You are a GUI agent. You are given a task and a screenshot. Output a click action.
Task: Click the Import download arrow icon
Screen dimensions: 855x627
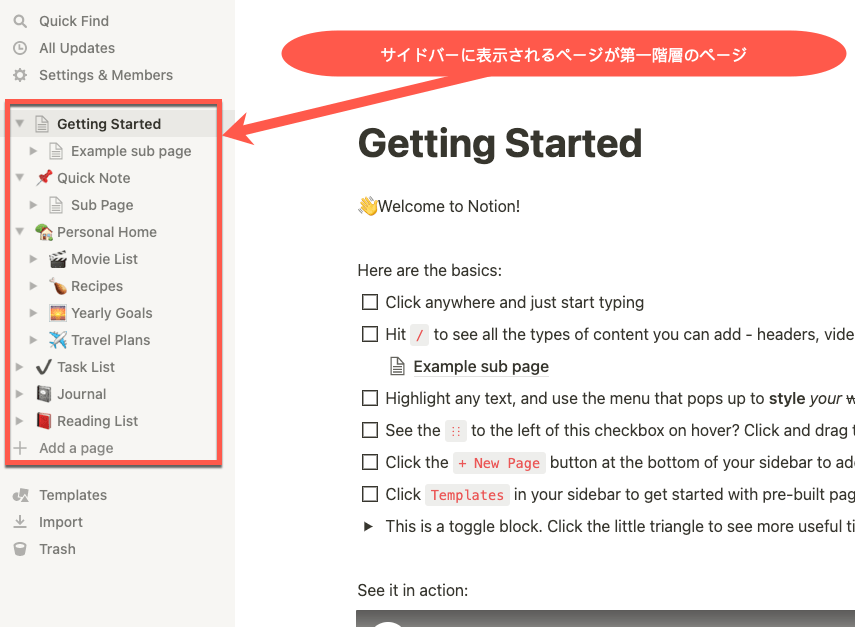(x=20, y=522)
